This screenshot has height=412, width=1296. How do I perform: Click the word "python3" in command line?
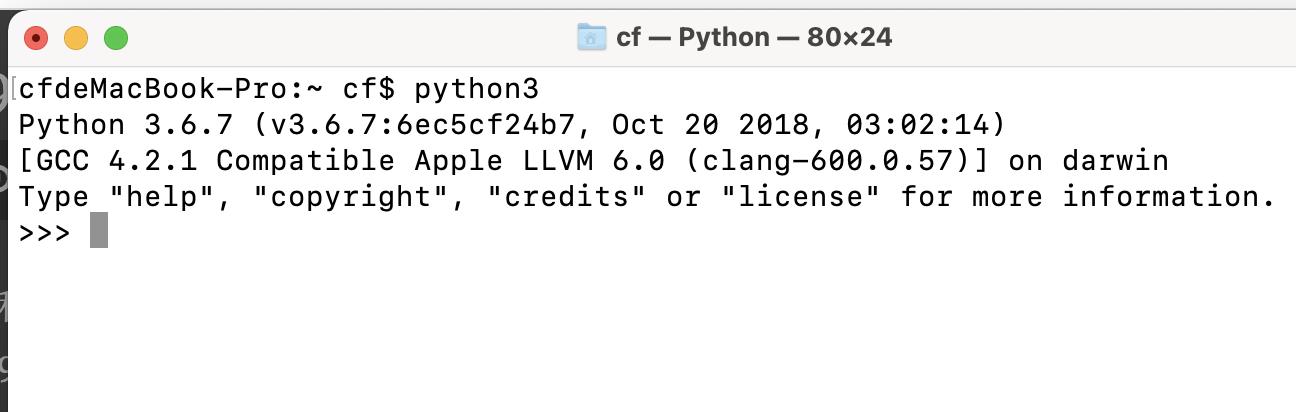click(477, 90)
